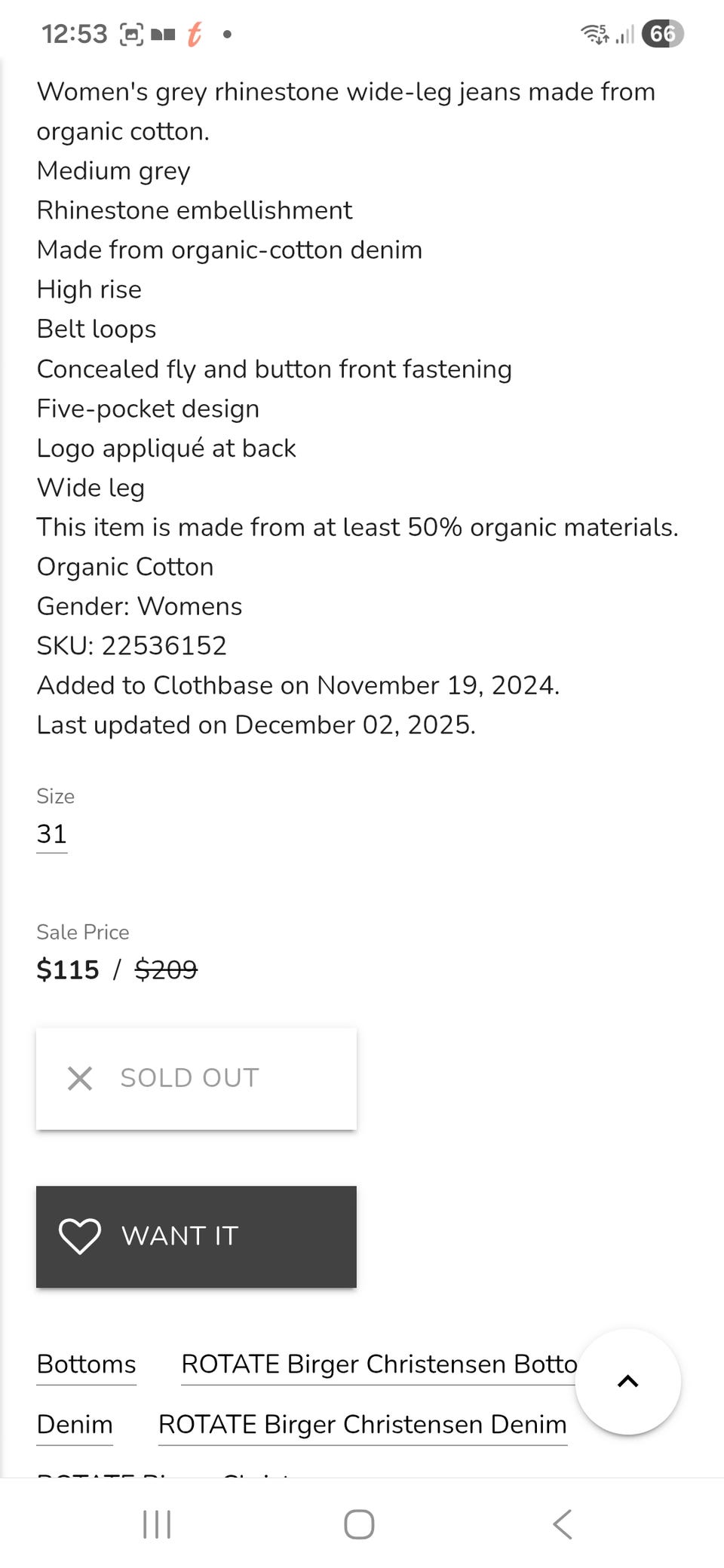Viewport: 724px width, 1568px height.
Task: Tap the clock time in status bar
Action: point(75,34)
